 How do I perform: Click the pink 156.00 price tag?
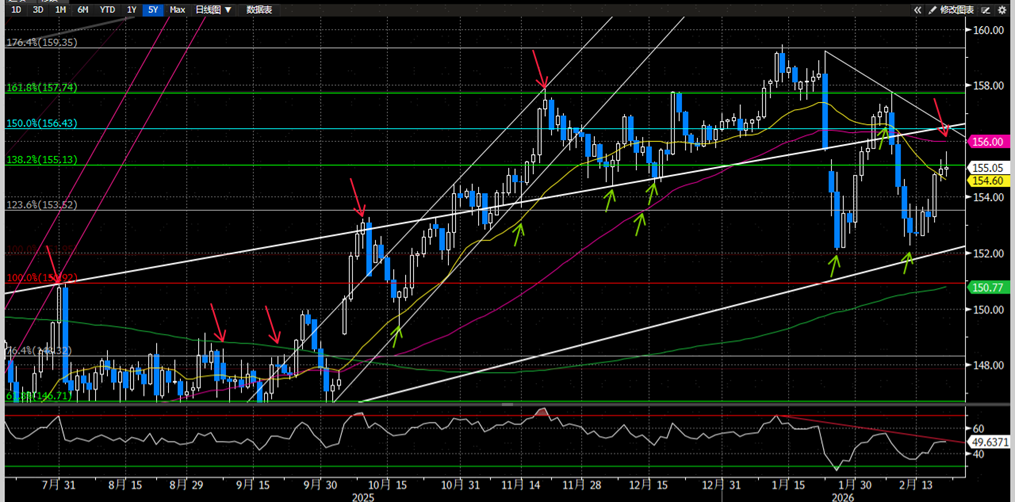(x=988, y=141)
